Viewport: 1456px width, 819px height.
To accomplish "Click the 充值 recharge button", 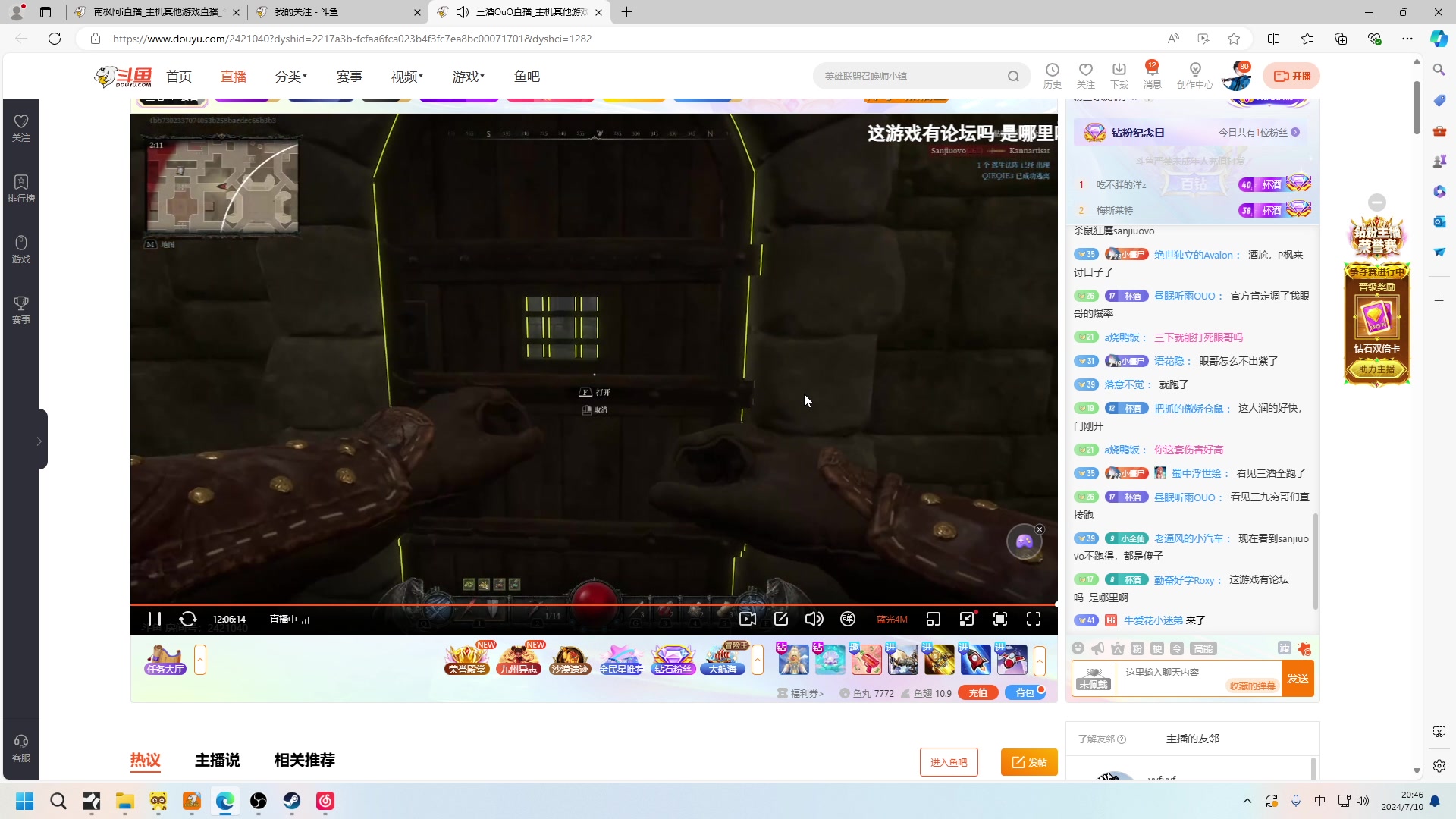I will click(978, 693).
